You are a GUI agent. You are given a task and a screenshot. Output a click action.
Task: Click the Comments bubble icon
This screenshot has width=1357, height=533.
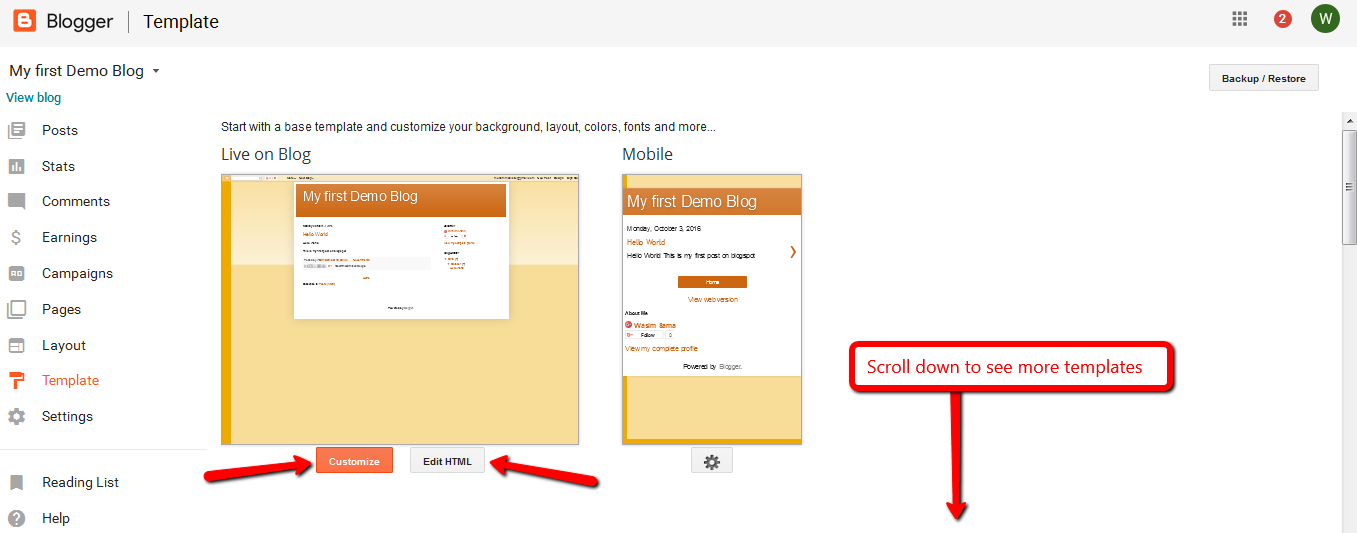tap(16, 201)
